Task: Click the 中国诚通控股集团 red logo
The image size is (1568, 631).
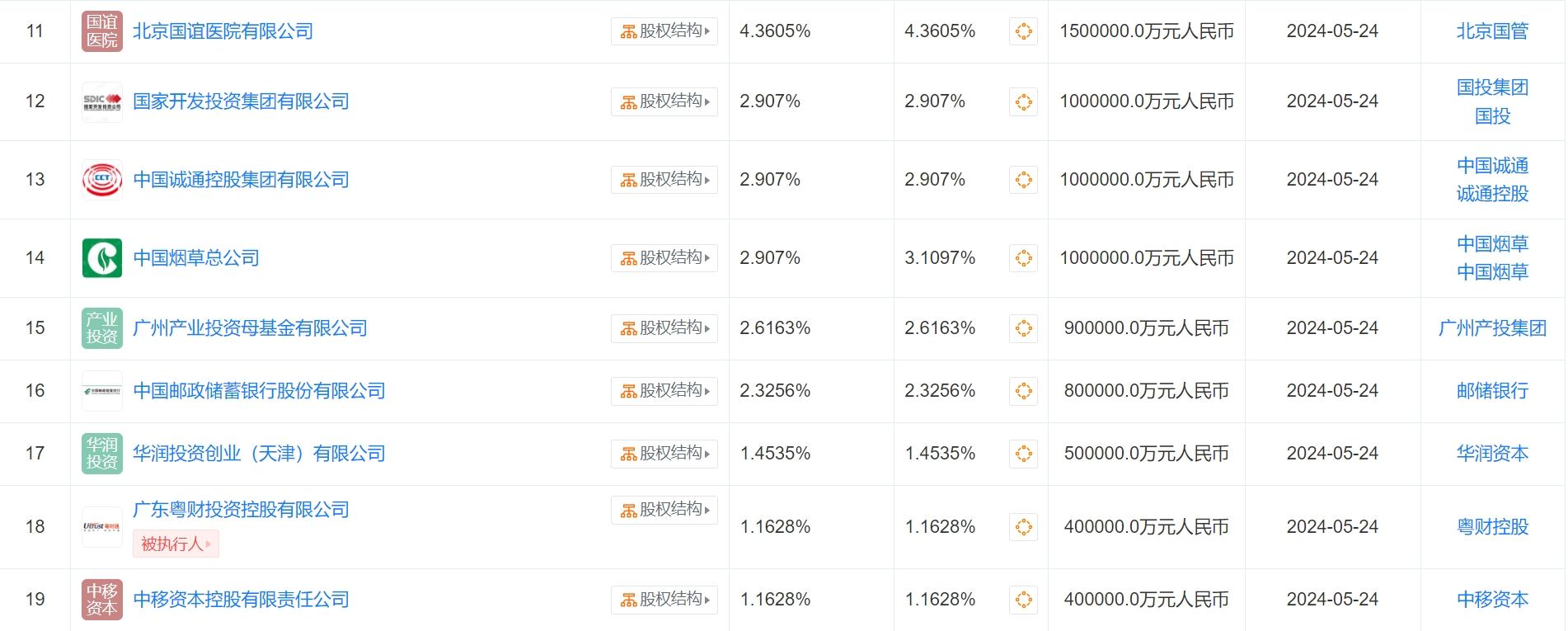Action: [x=102, y=180]
